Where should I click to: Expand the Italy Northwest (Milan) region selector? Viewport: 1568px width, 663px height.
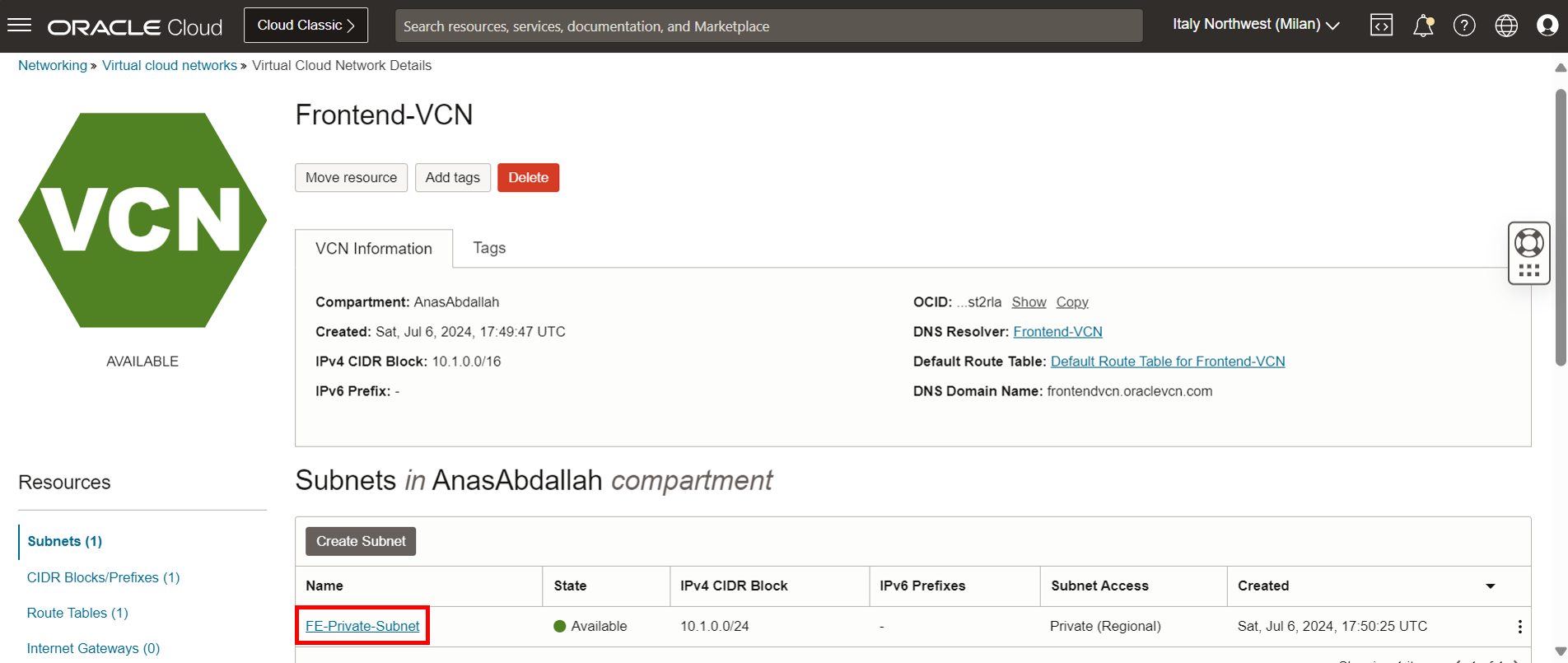1256,25
